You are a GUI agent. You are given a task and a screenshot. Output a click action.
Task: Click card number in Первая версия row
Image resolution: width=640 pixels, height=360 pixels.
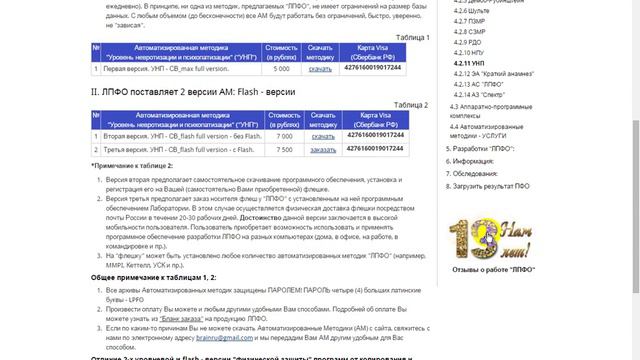coord(373,68)
